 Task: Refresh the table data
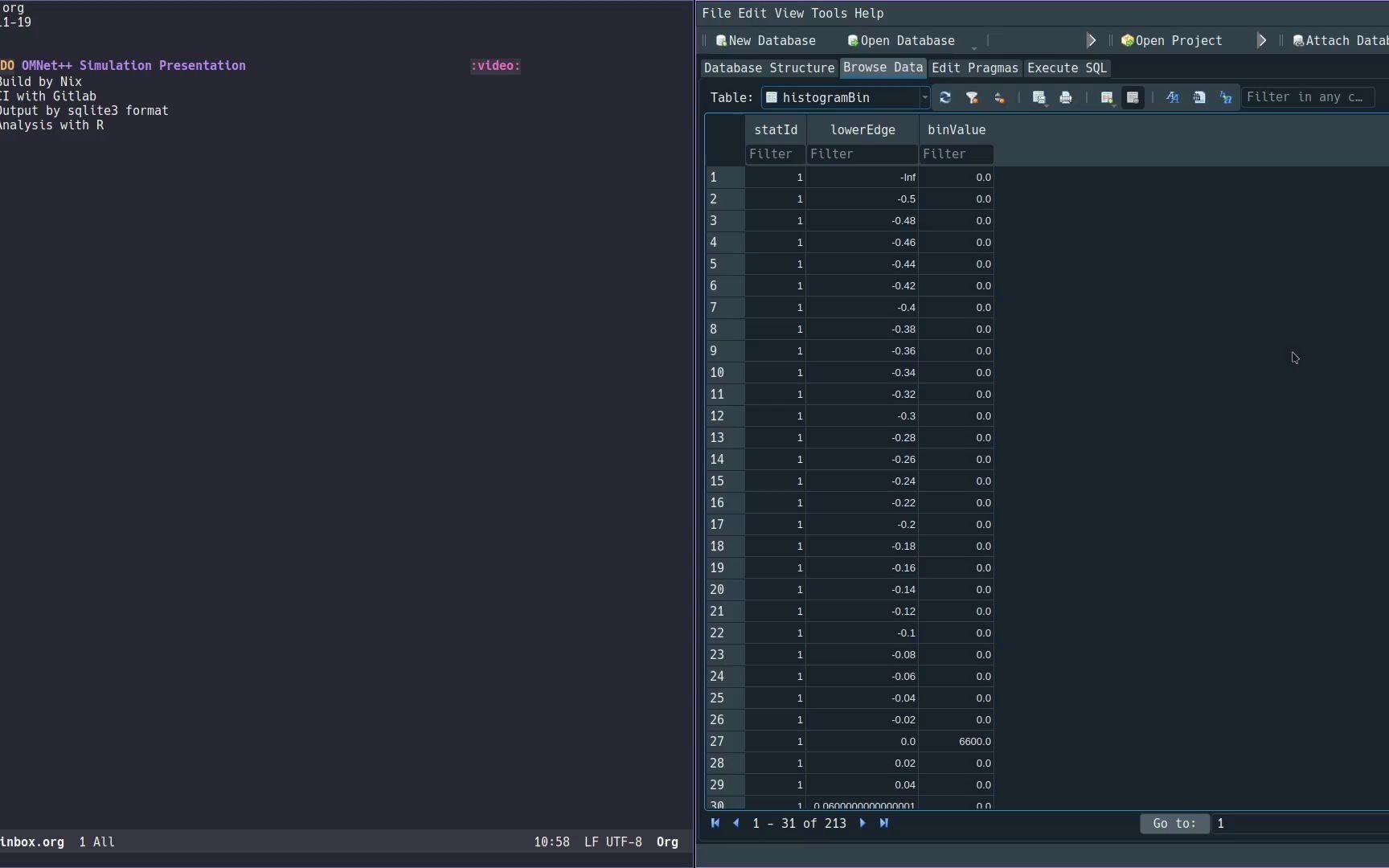pos(945,97)
